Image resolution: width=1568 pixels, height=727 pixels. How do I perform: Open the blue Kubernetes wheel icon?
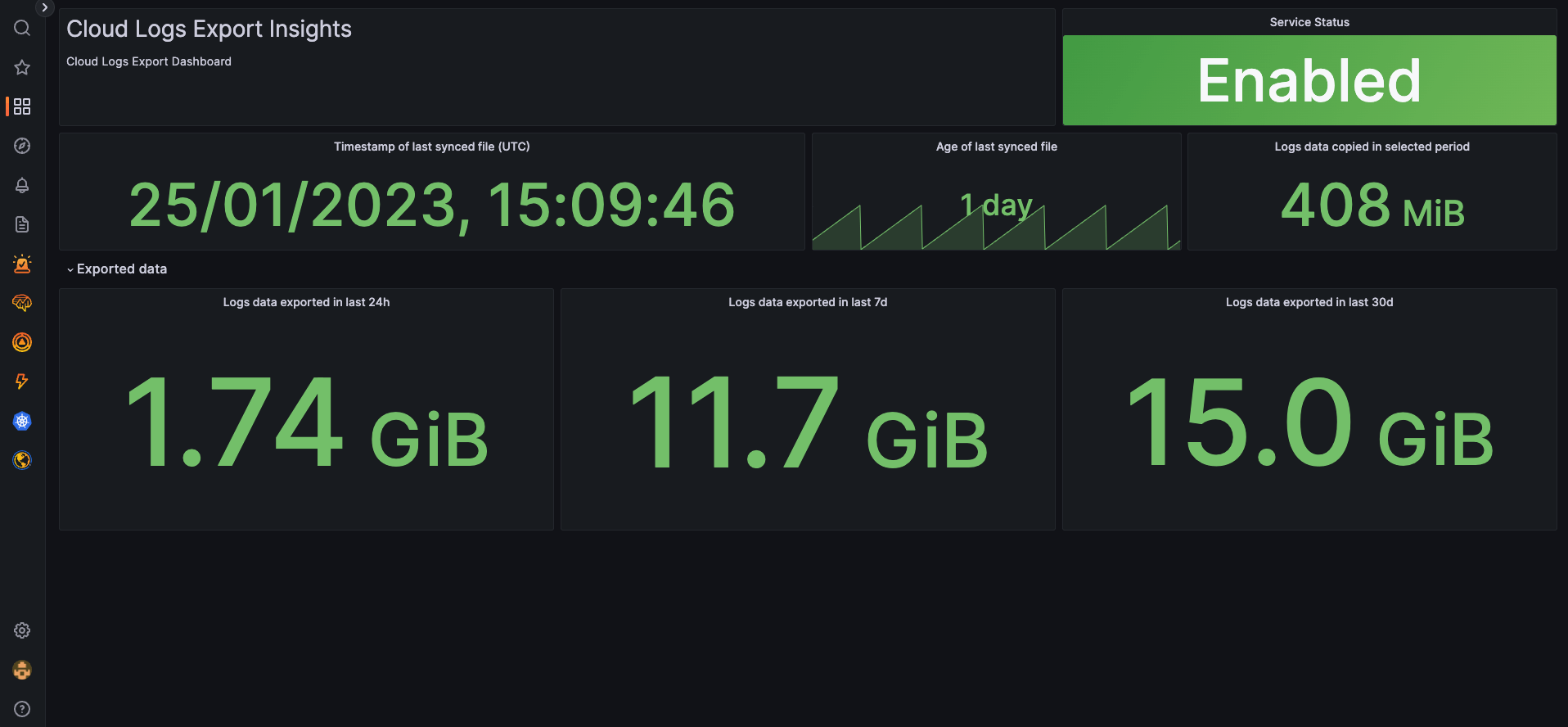22,421
